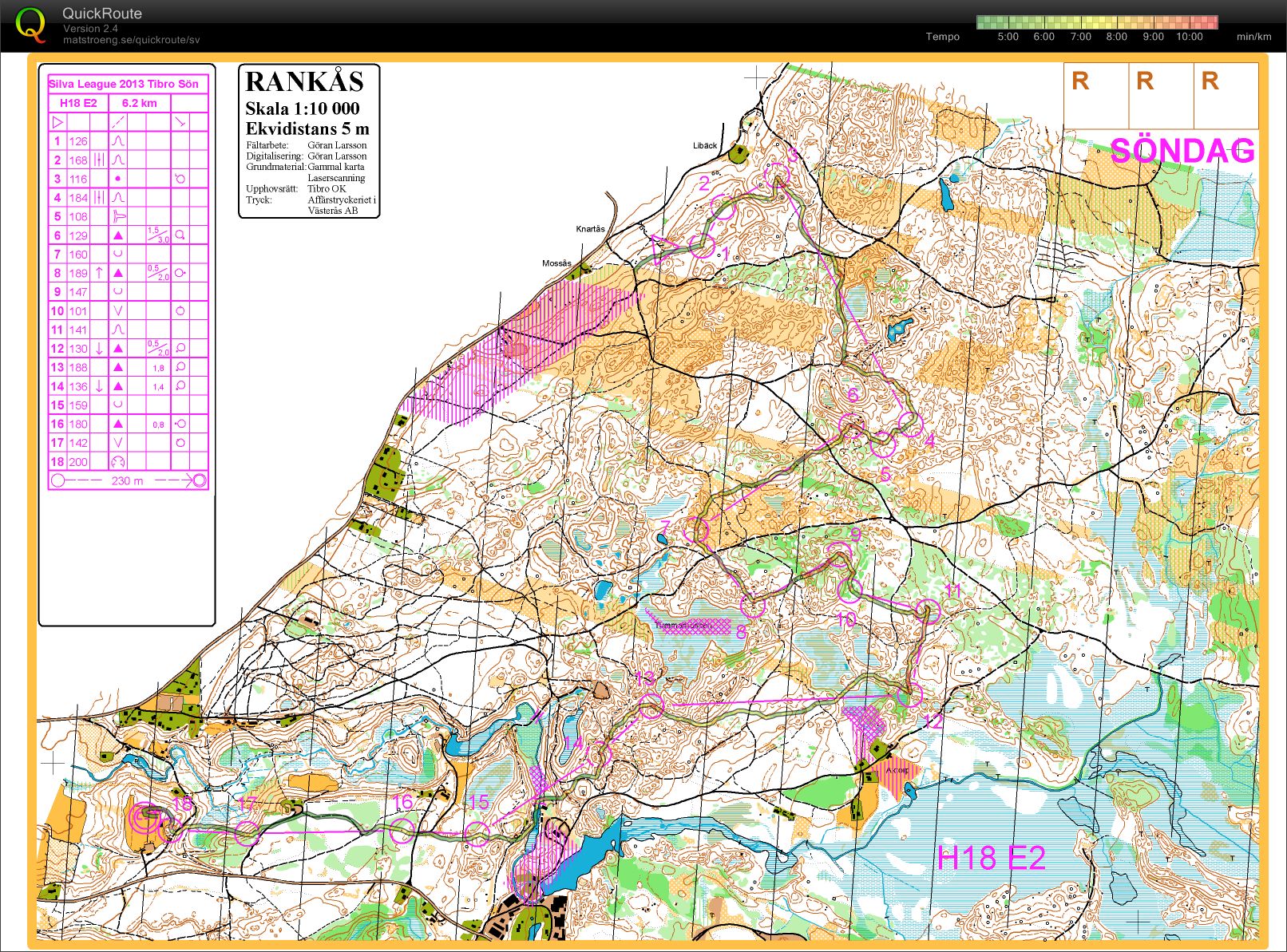Select control circle 11 on the map

[929, 610]
